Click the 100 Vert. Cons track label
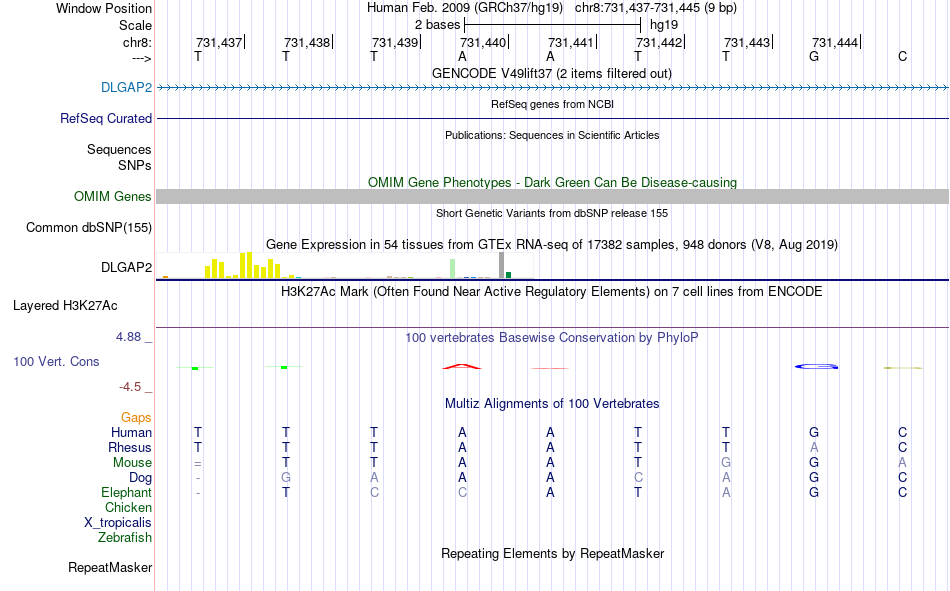This screenshot has width=950, height=591. (56, 361)
